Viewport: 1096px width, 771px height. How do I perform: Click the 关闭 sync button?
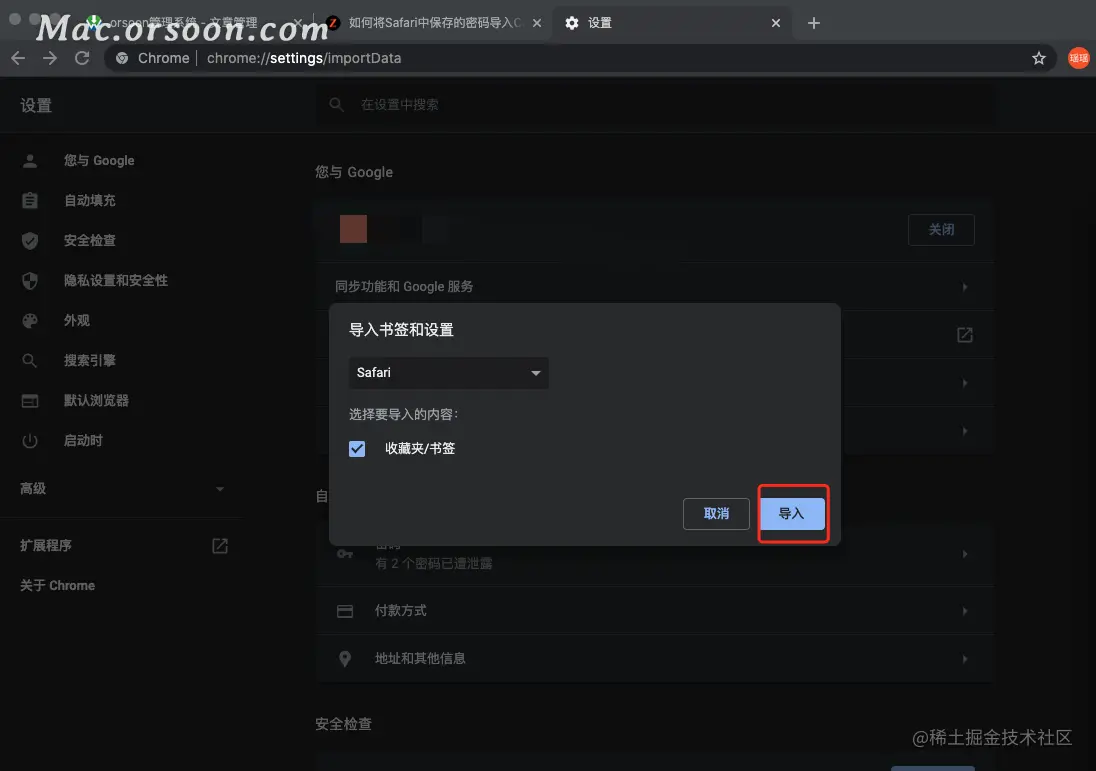tap(942, 229)
